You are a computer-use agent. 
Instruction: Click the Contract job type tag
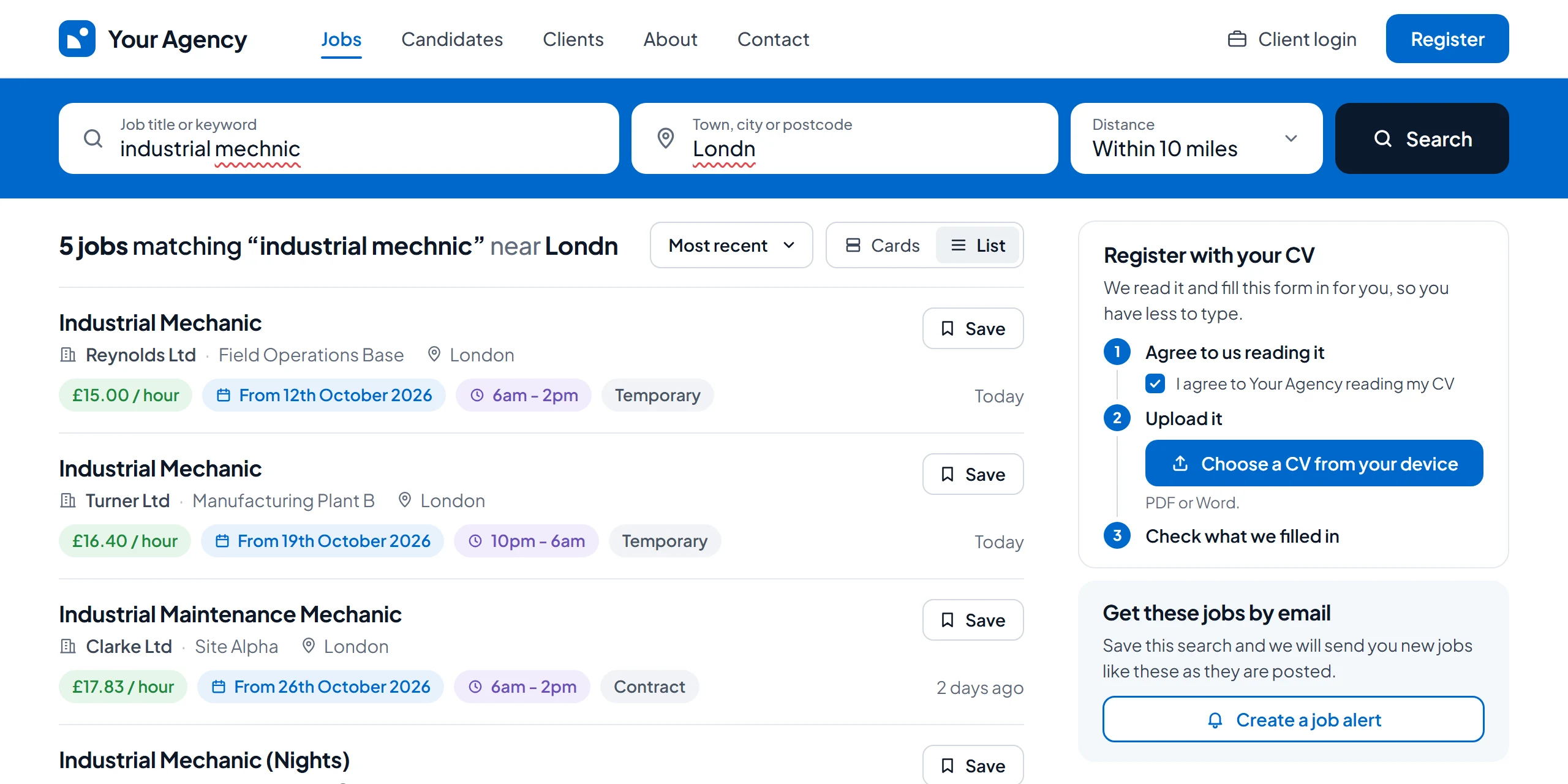tap(649, 687)
